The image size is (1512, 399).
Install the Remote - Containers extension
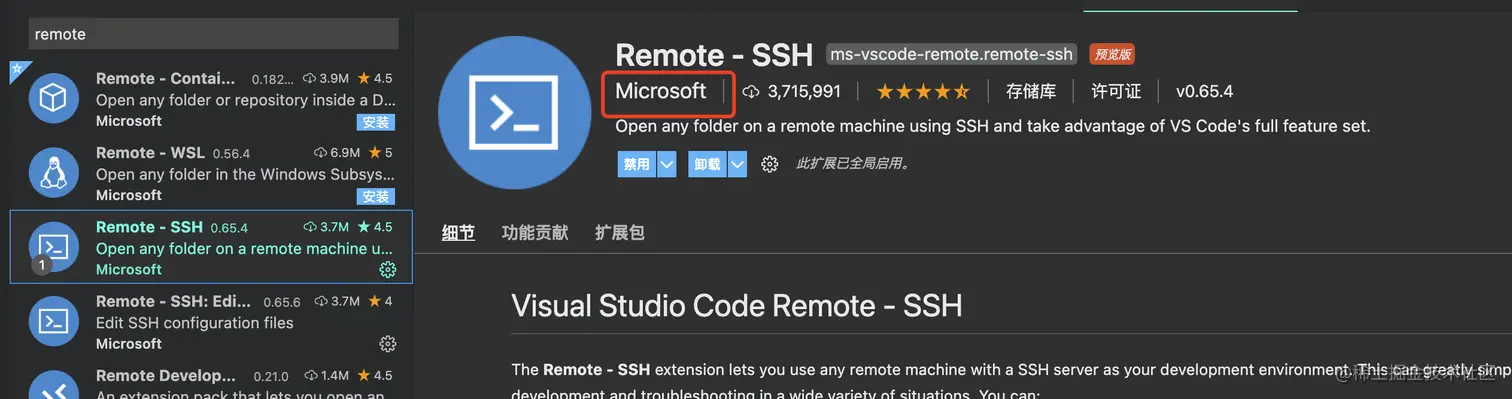376,122
